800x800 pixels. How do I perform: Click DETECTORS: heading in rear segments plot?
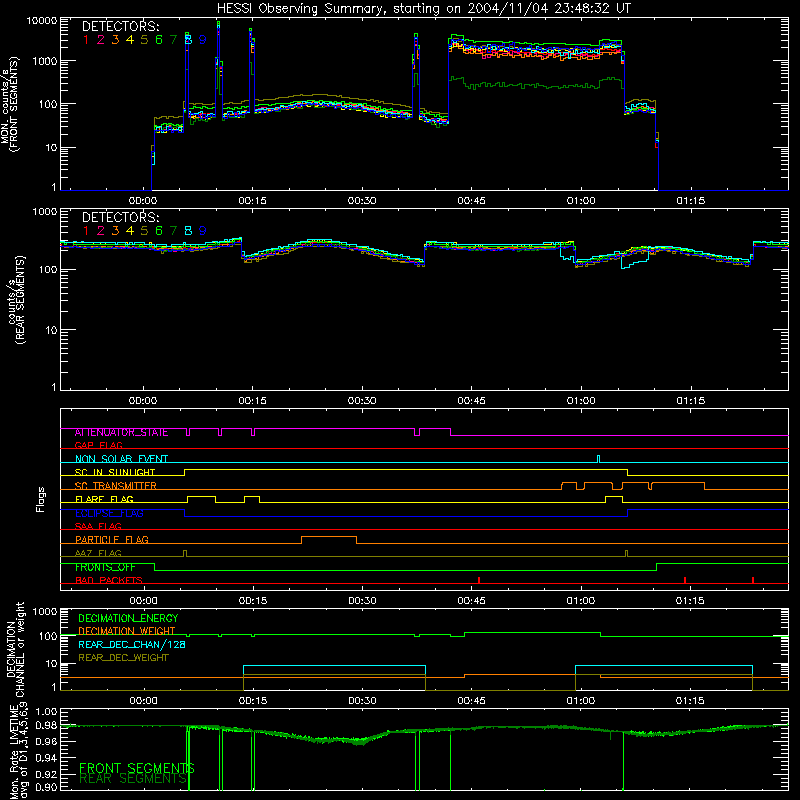pos(121,217)
